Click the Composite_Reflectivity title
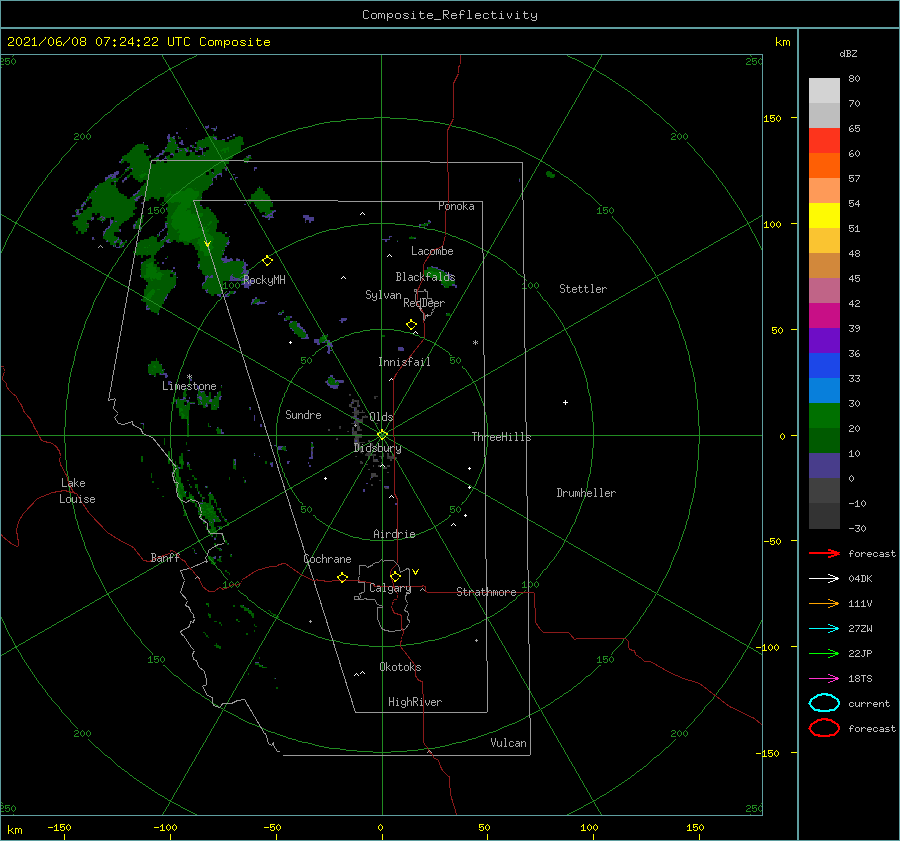 click(450, 15)
